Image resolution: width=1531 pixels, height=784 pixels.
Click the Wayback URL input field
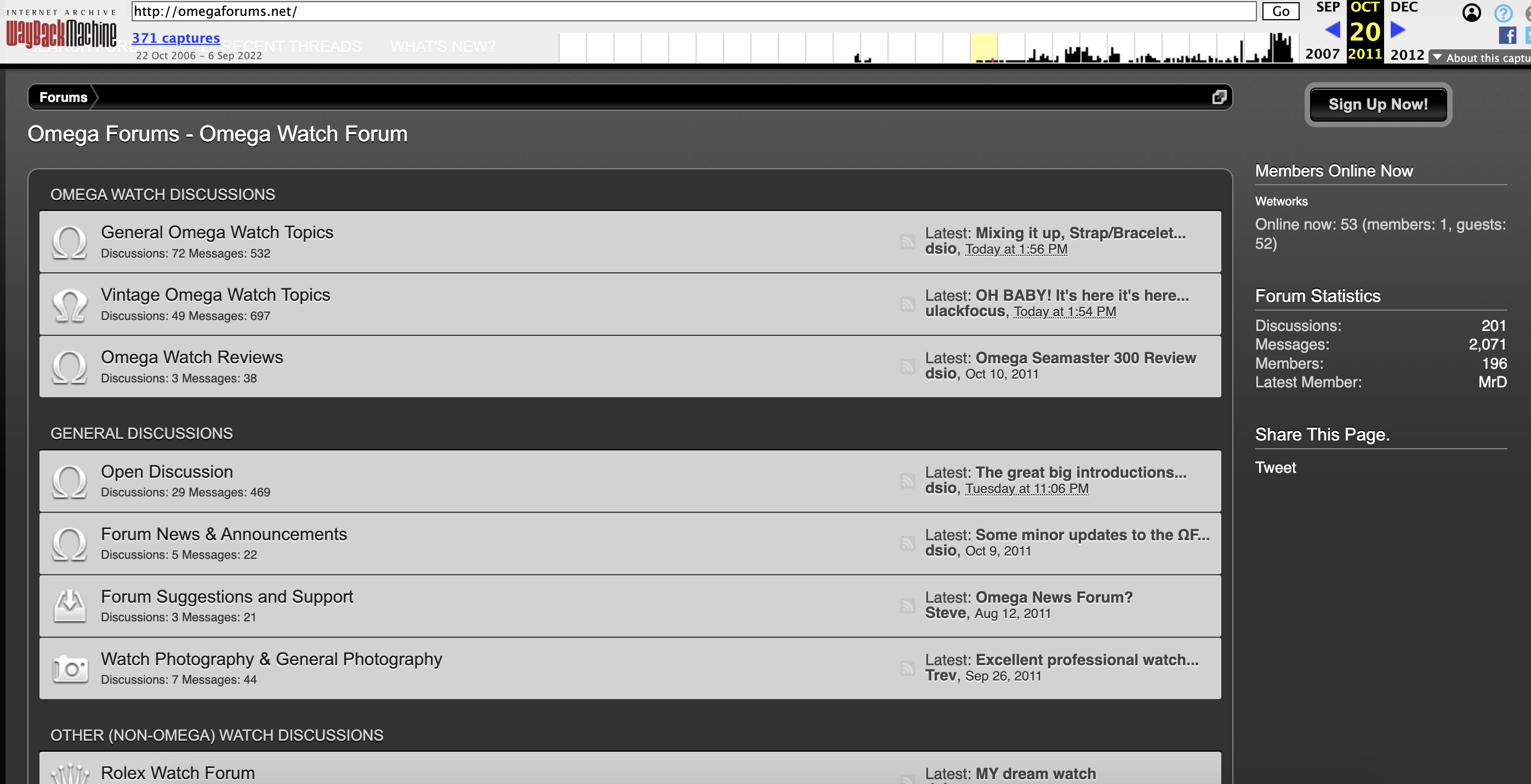coord(693,12)
